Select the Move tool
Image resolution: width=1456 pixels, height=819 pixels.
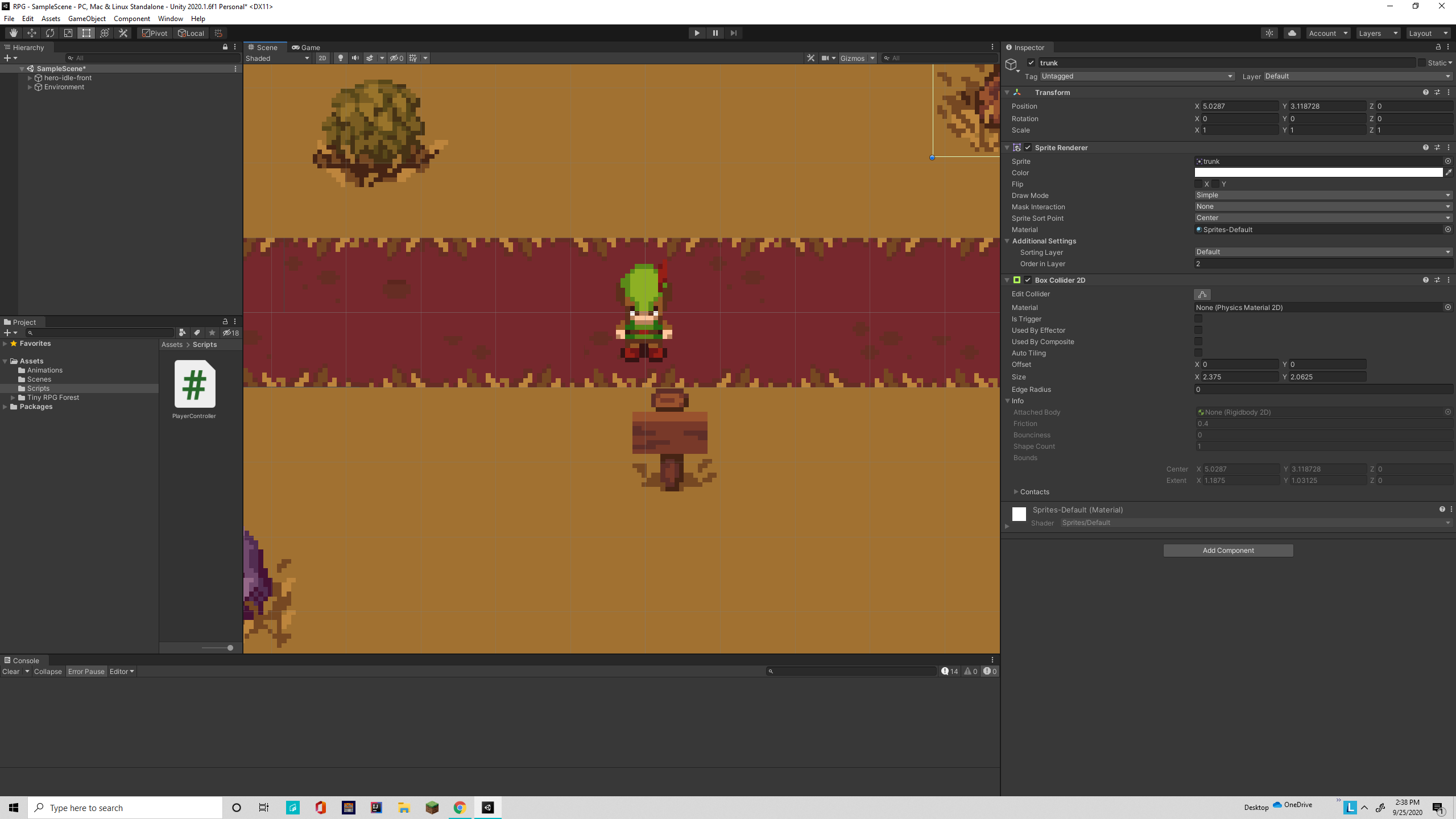point(32,33)
